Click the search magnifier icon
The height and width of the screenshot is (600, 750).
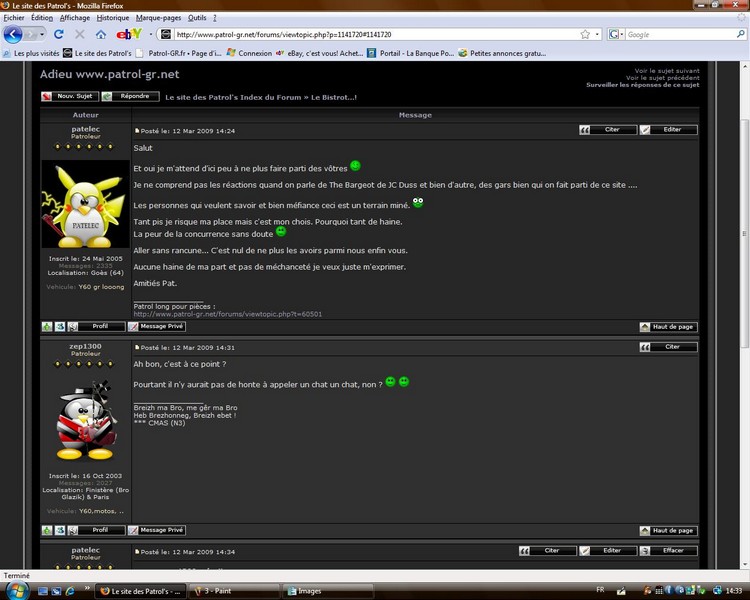(740, 34)
